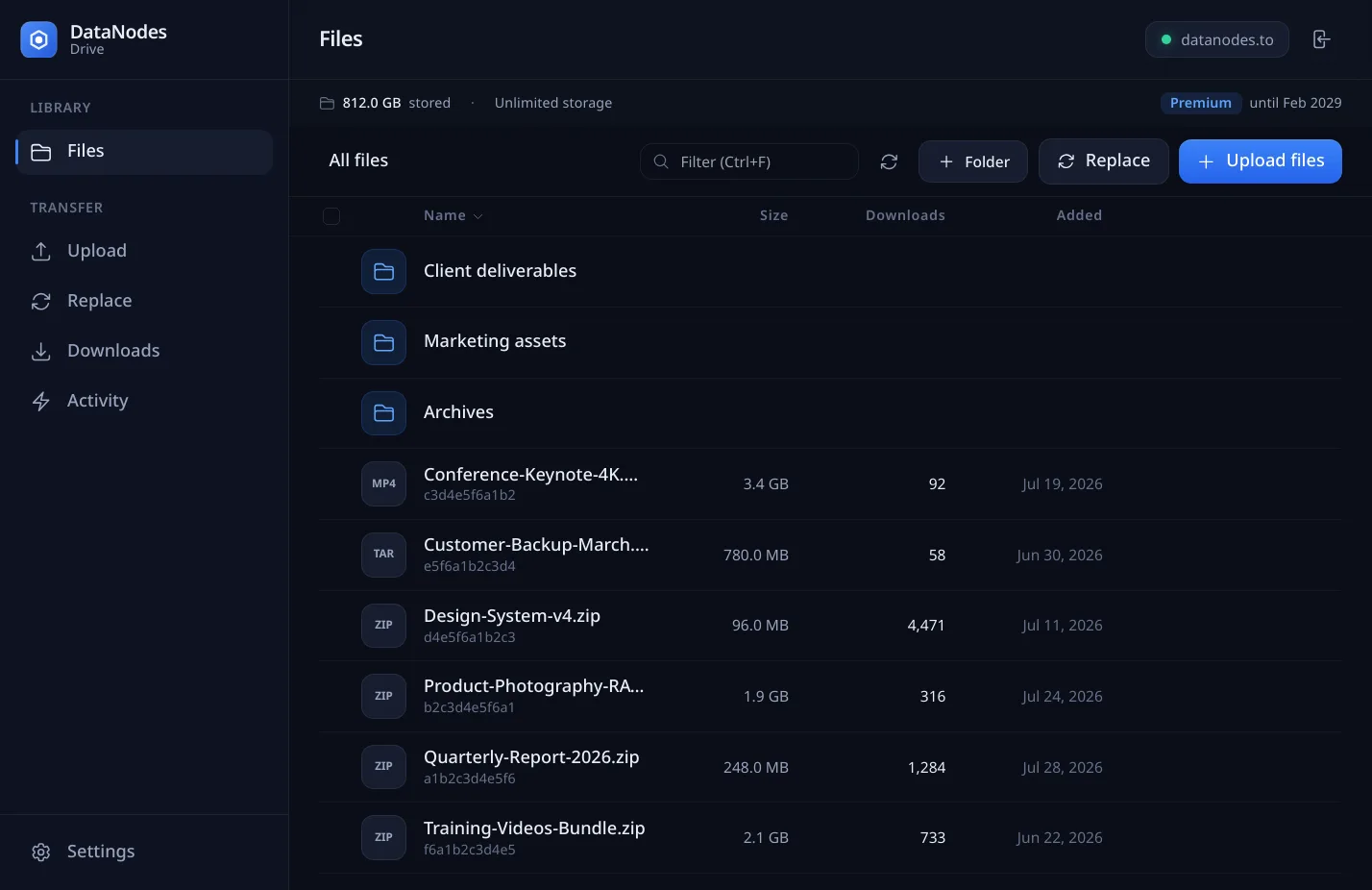
Task: Sort by Name column chevron
Action: [x=478, y=216]
